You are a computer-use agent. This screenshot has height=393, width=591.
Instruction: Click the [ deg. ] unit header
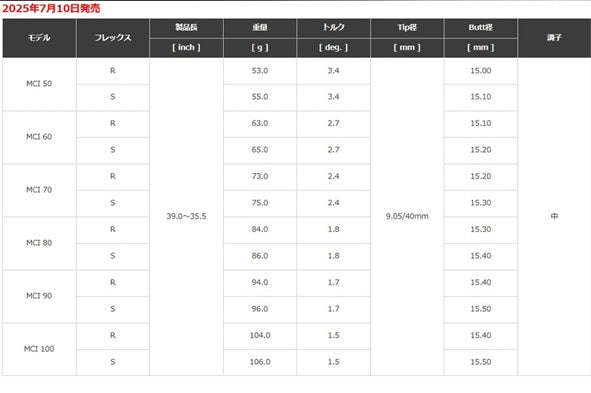pos(334,48)
